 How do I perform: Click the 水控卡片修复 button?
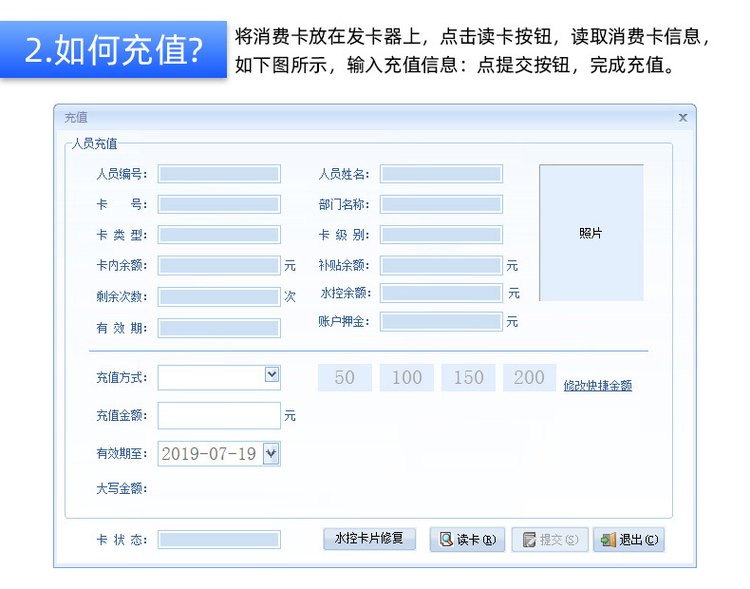coord(369,539)
